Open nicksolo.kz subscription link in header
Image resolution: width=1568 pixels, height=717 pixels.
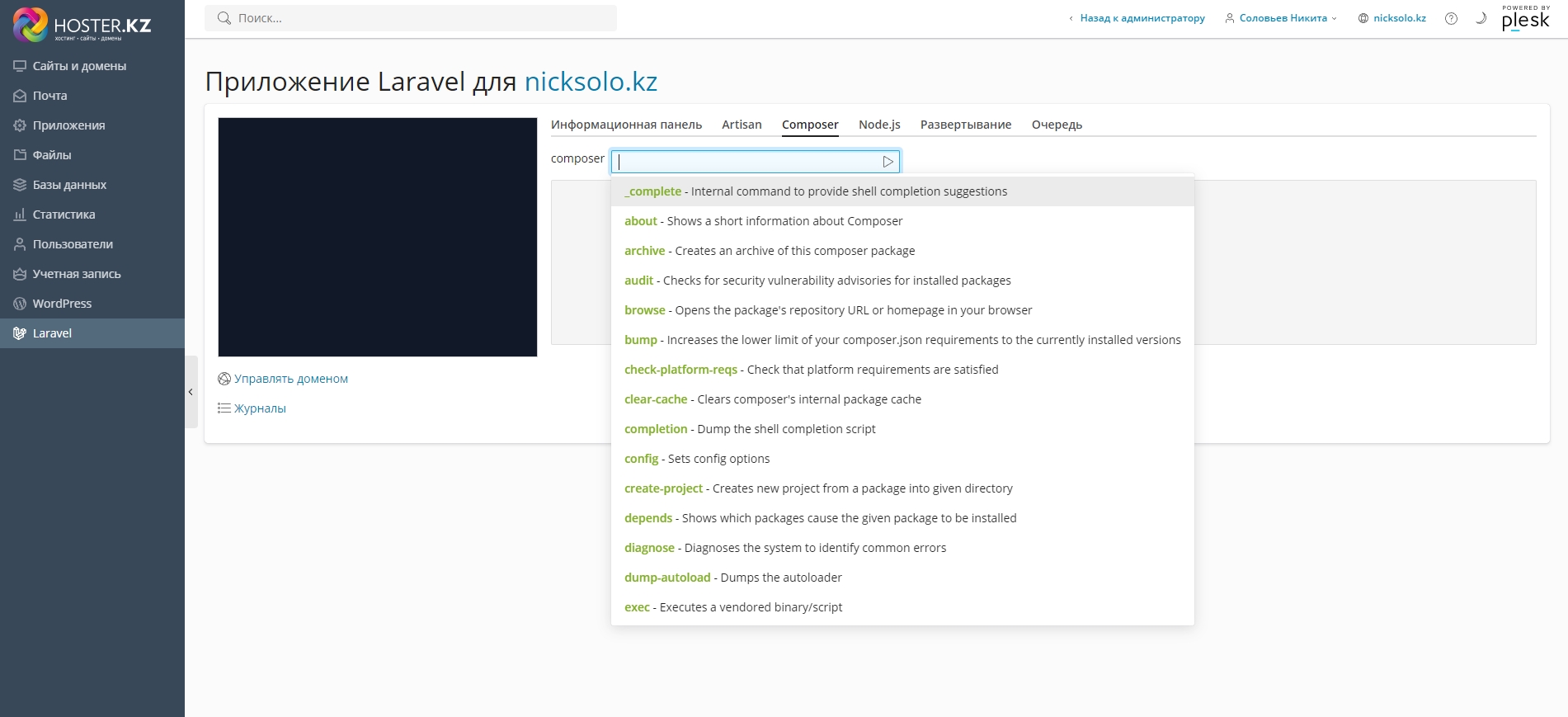1392,18
